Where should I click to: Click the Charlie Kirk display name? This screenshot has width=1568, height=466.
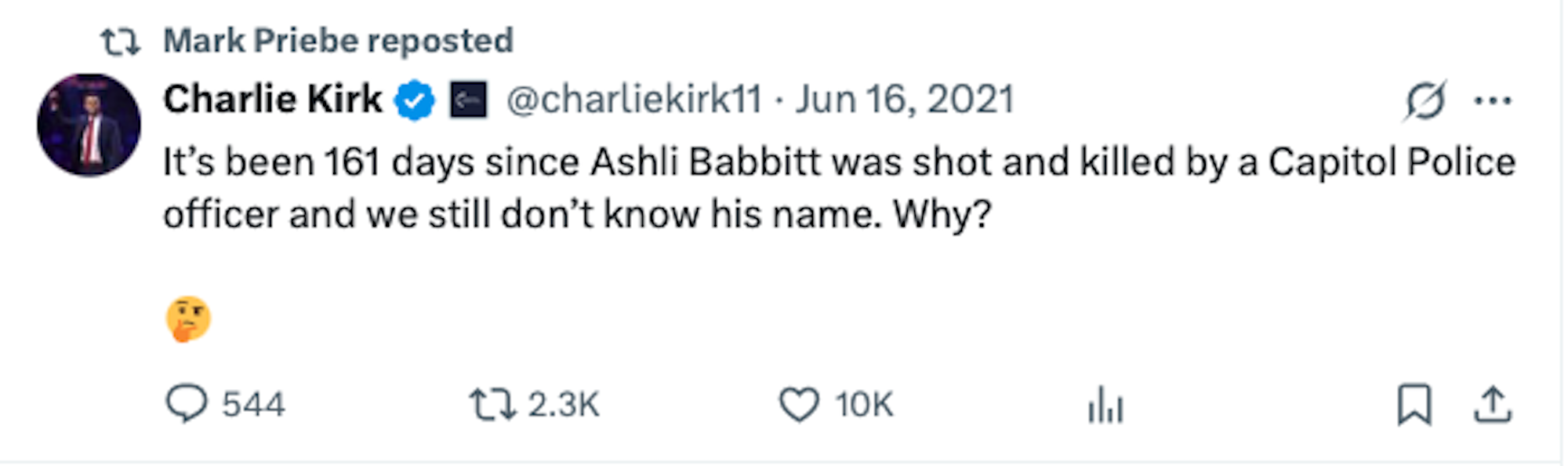(x=272, y=100)
